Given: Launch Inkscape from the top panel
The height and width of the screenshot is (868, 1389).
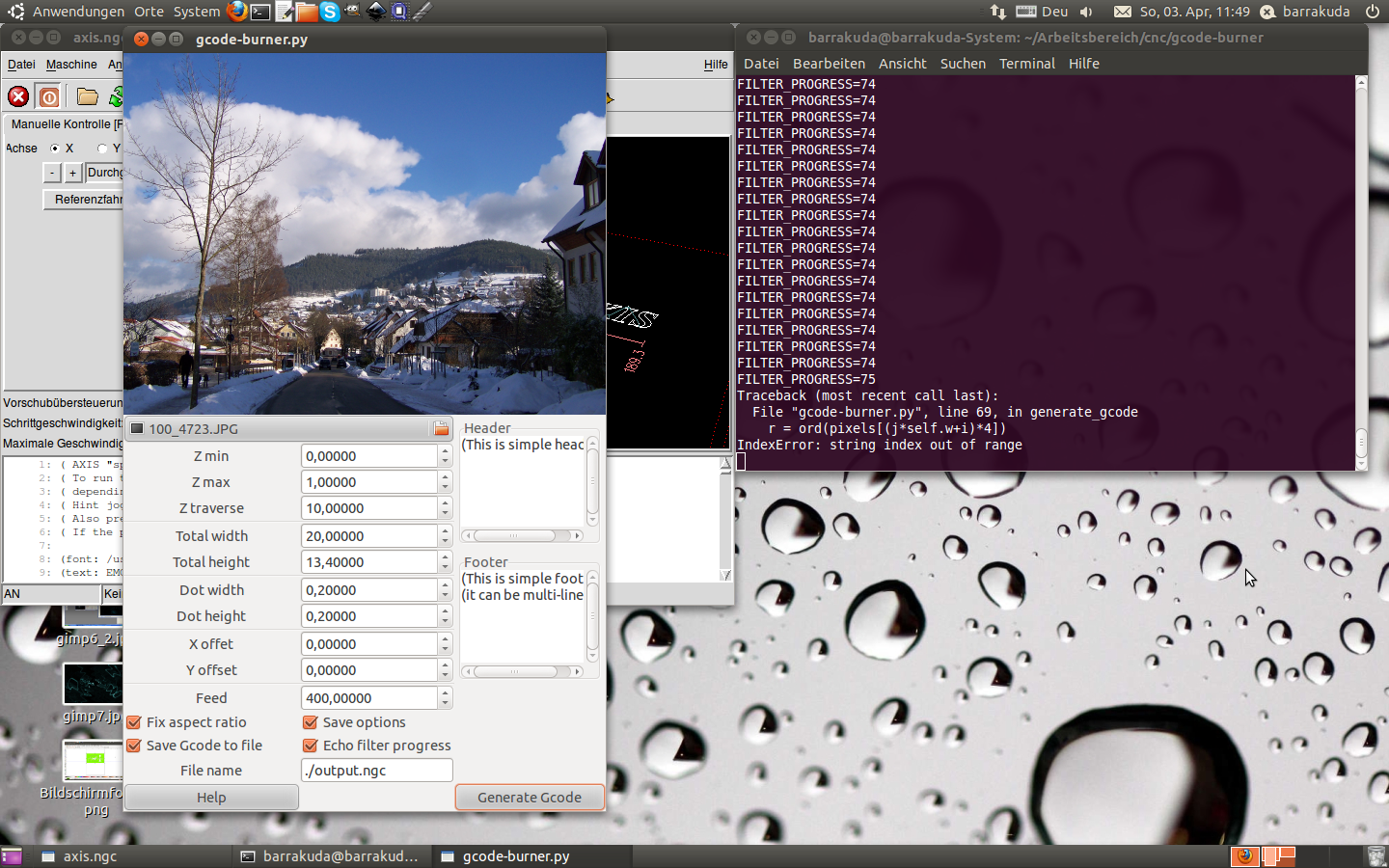Looking at the screenshot, I should point(376,12).
